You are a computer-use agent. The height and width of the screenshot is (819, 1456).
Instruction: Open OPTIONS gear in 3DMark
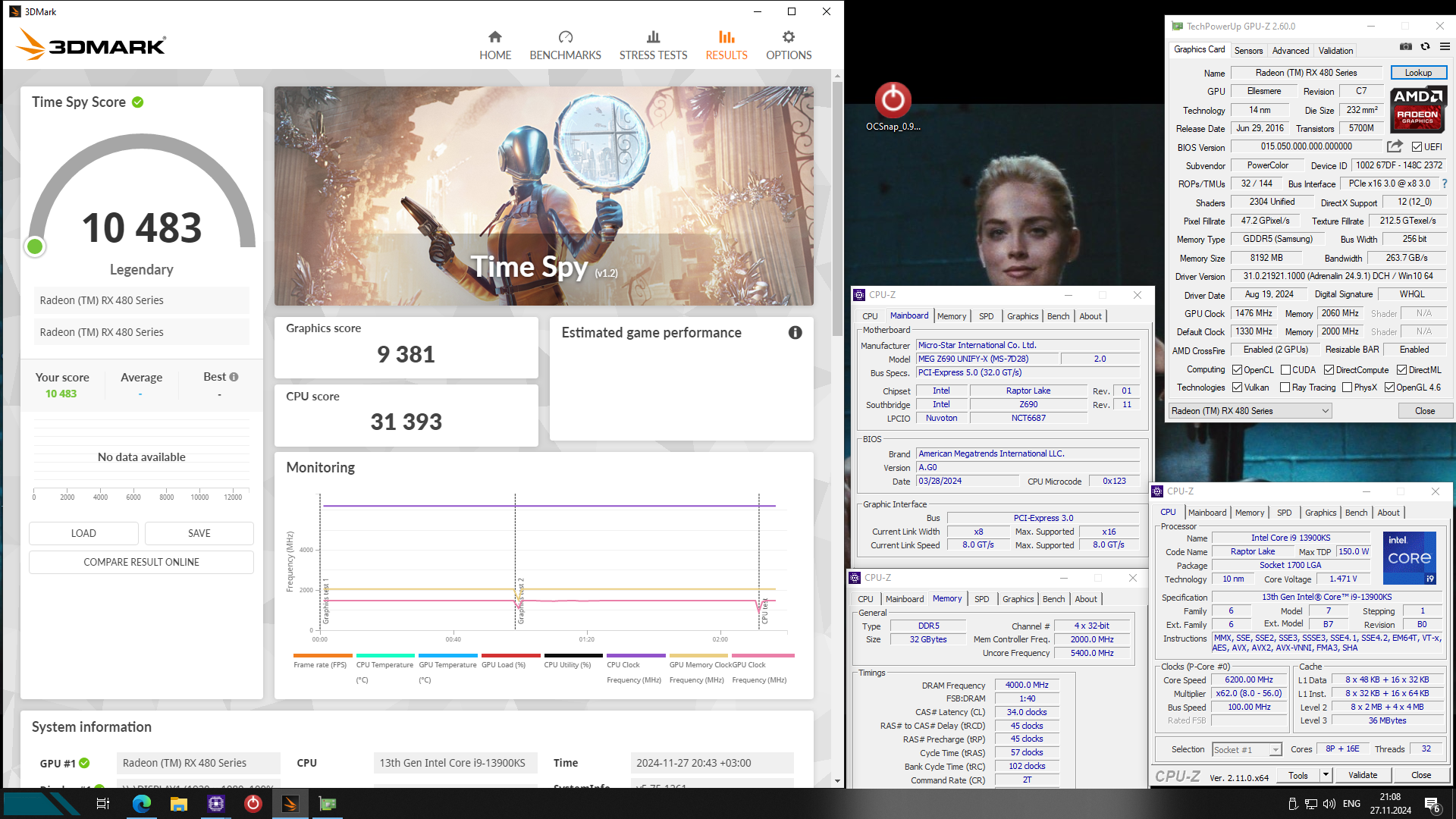click(x=789, y=45)
